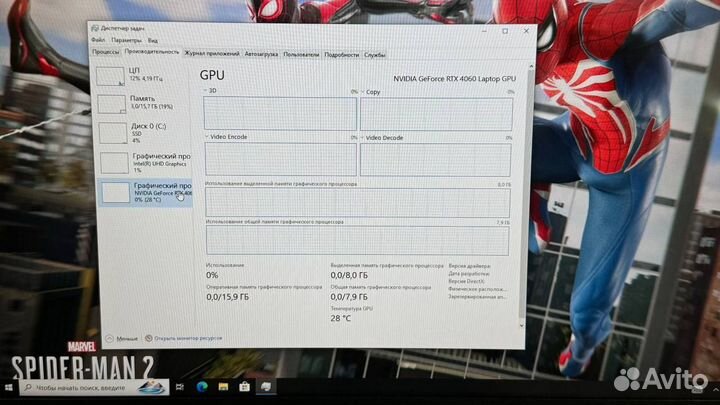Viewport: 720px width, 405px height.
Task: Click the 0,0/8,0 ГБ dedicated memory value
Action: (x=349, y=275)
